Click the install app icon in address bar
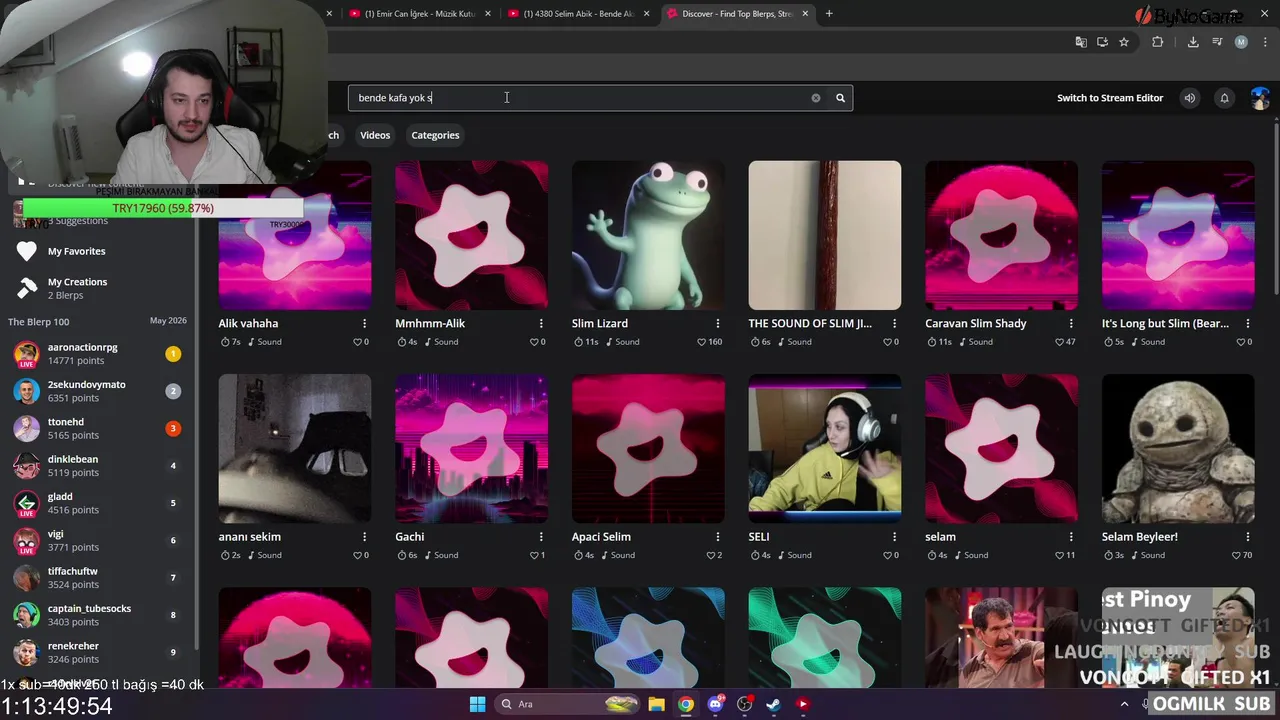Viewport: 1280px width, 720px height. pos(1102,42)
